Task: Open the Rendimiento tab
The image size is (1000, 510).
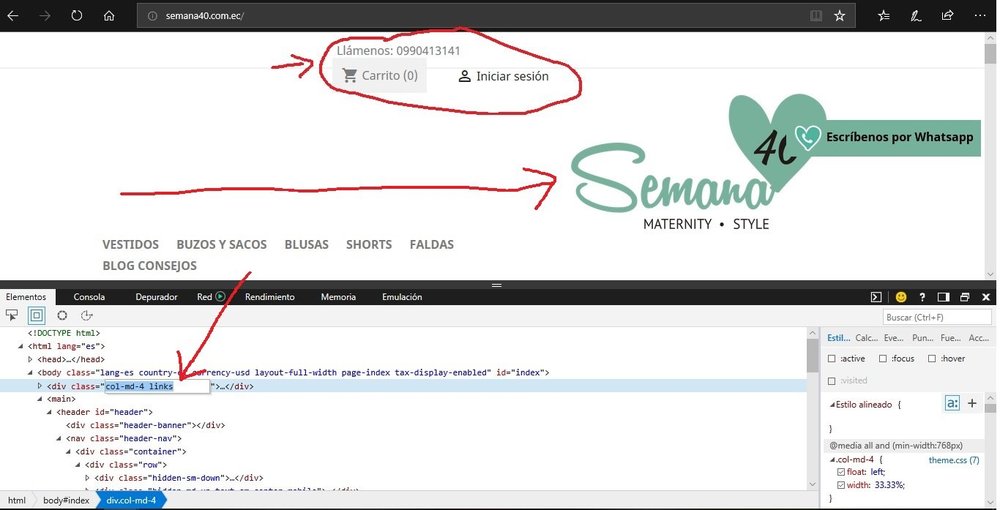Action: coord(270,297)
